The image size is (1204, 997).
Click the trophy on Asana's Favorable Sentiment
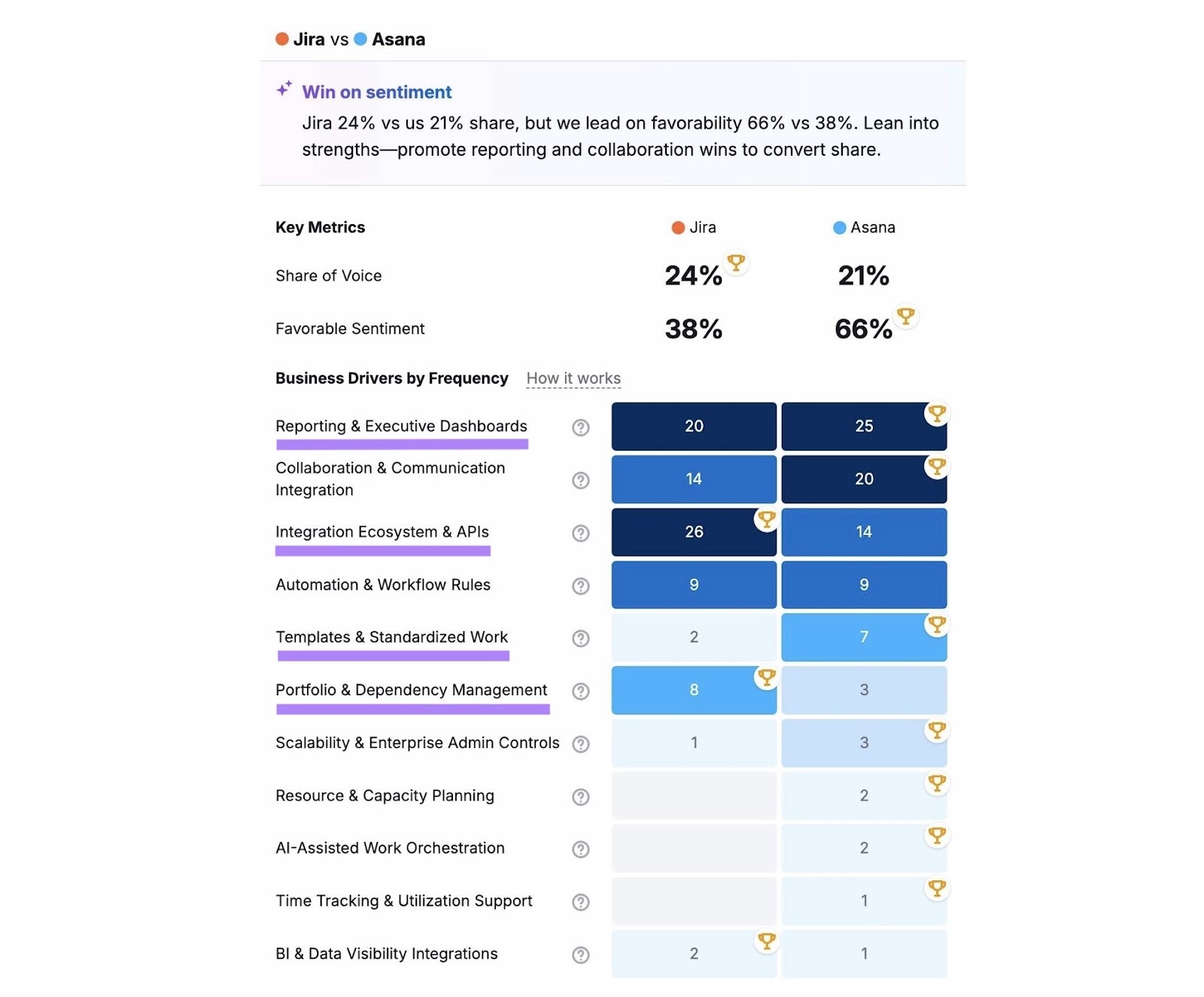(905, 317)
